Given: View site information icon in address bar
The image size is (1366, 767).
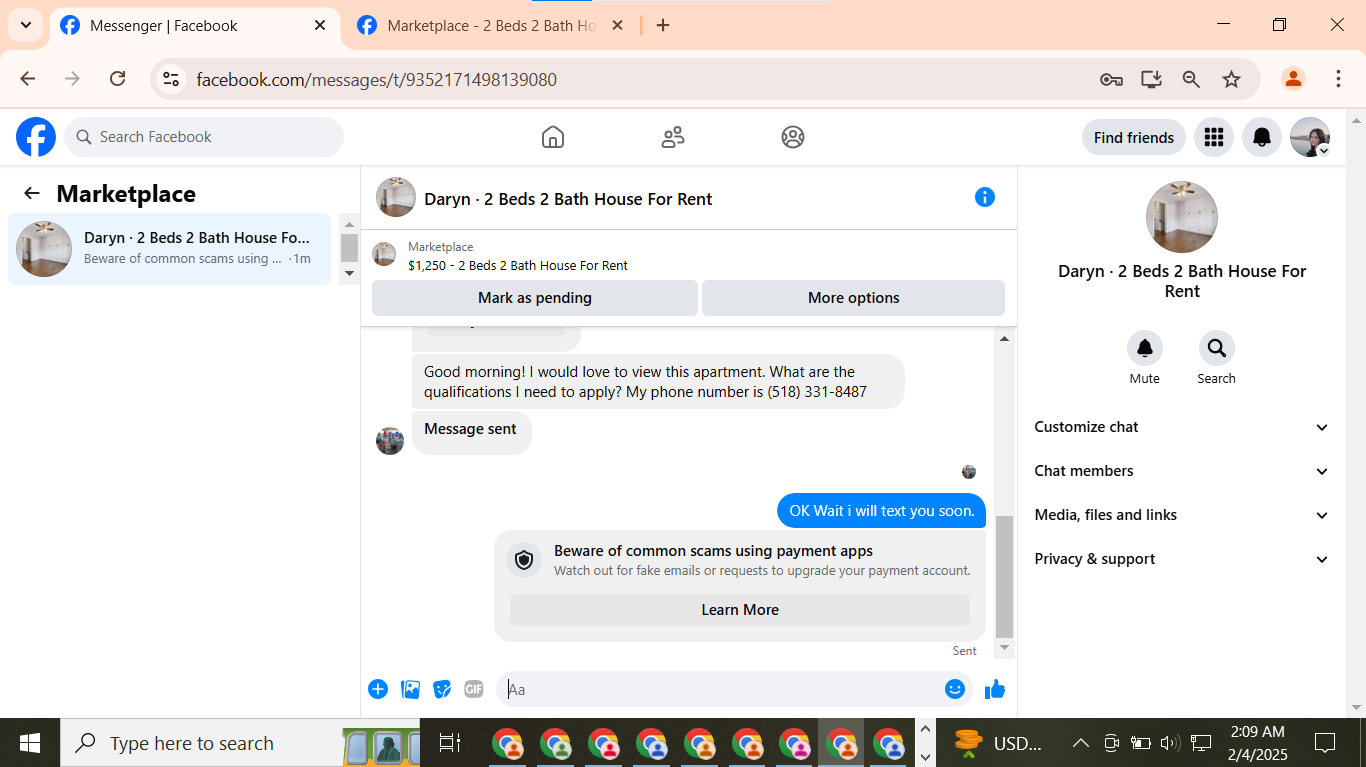Looking at the screenshot, I should (171, 79).
